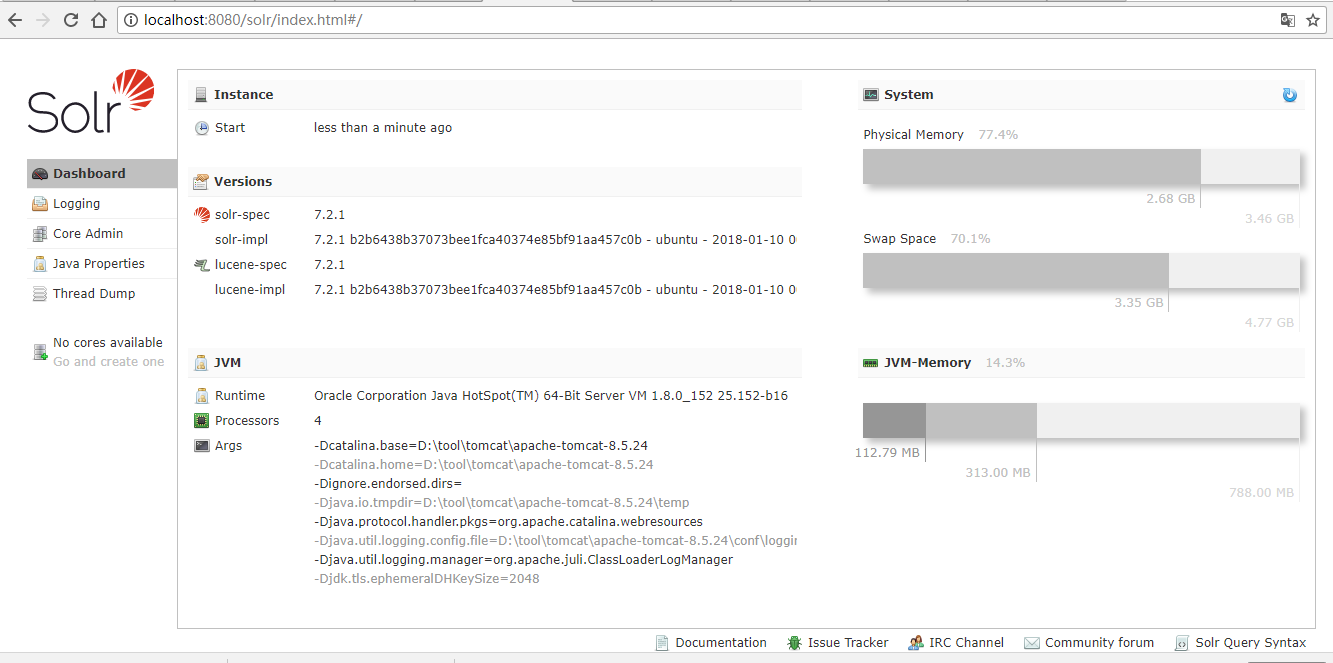
Task: Click the Runtime jar icon
Action: click(x=202, y=396)
